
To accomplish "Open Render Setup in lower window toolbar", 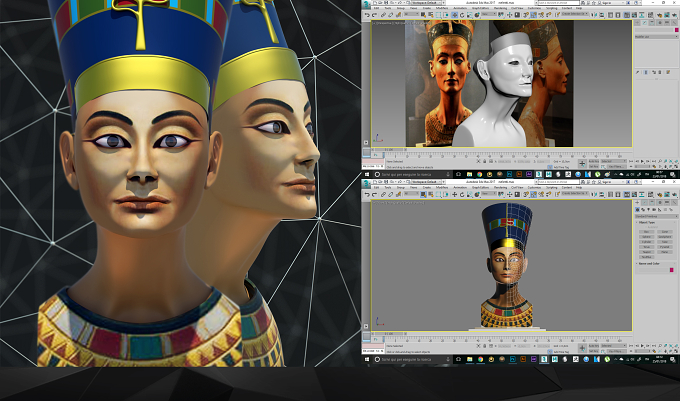I will pyautogui.click(x=660, y=194).
